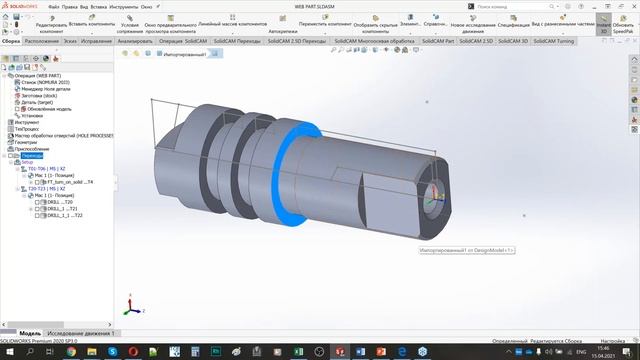Click Reference Geometry (Справочная) icon

point(436,17)
